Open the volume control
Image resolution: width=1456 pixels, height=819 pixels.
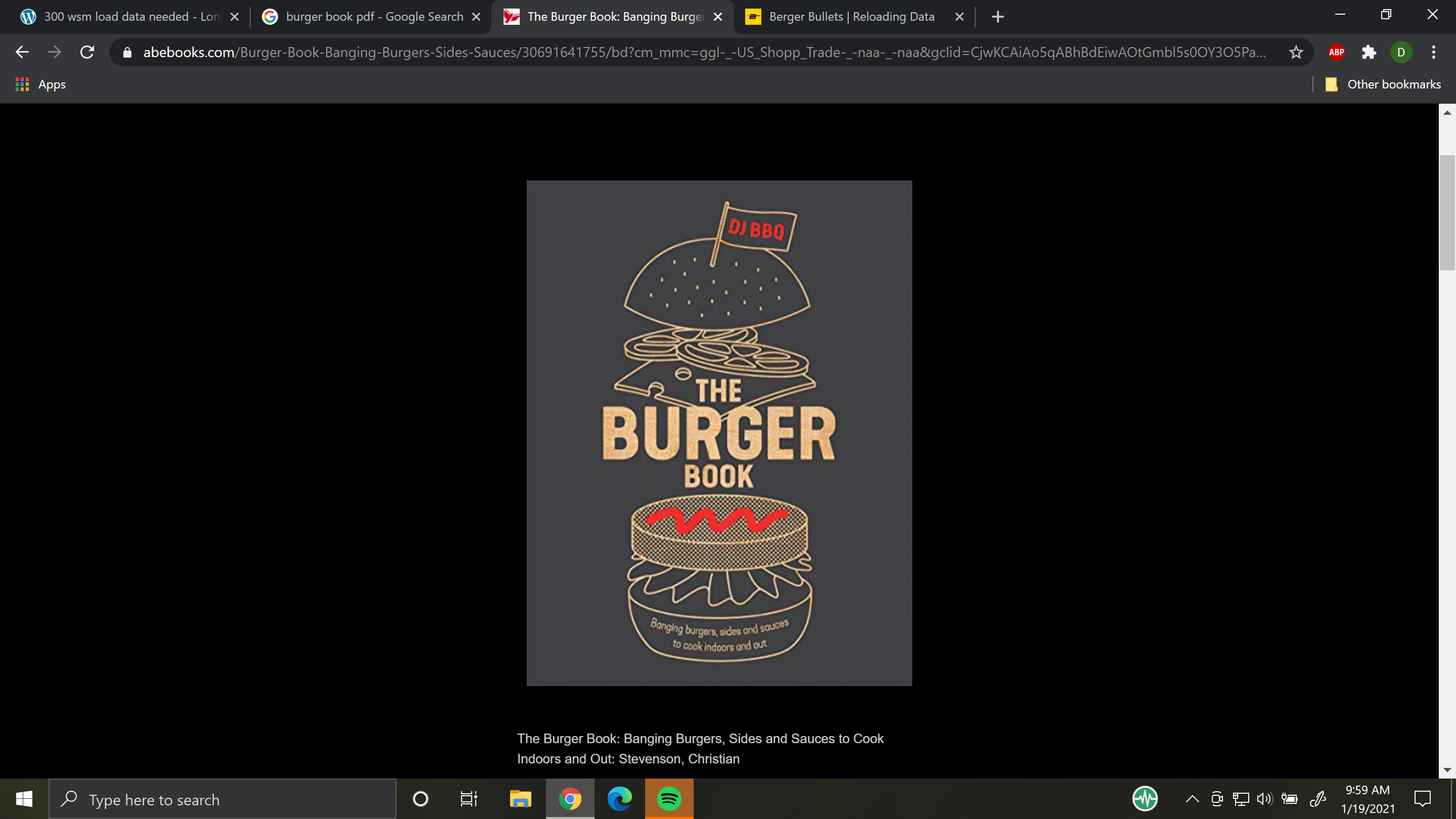1264,799
